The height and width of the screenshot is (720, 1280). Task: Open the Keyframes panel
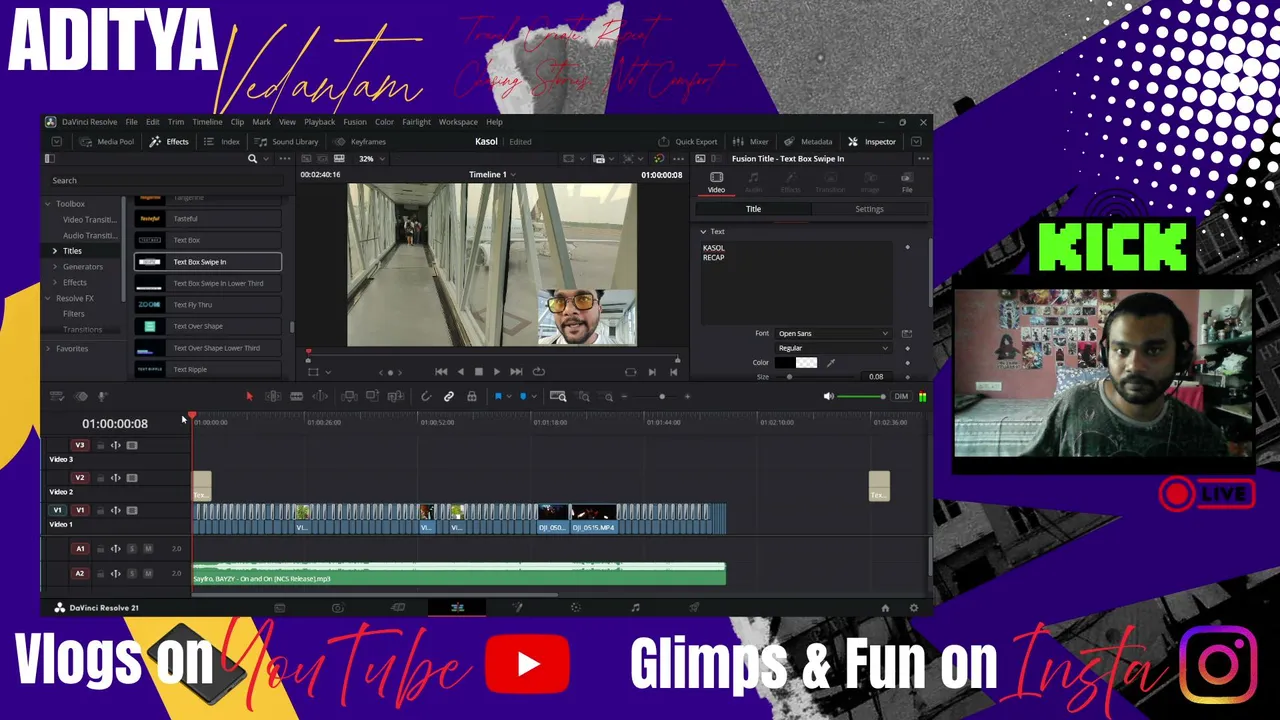(360, 142)
